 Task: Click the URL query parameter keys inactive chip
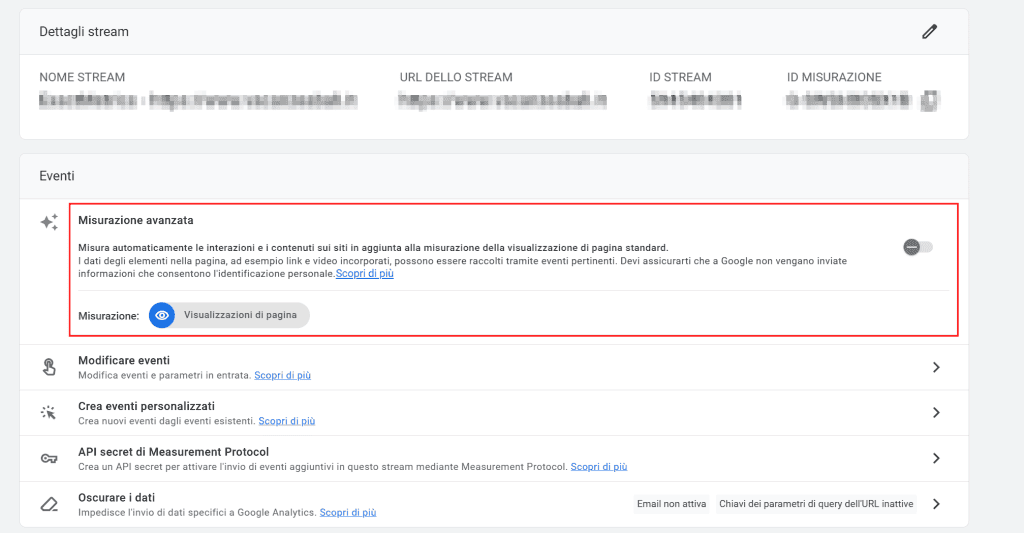pos(816,504)
